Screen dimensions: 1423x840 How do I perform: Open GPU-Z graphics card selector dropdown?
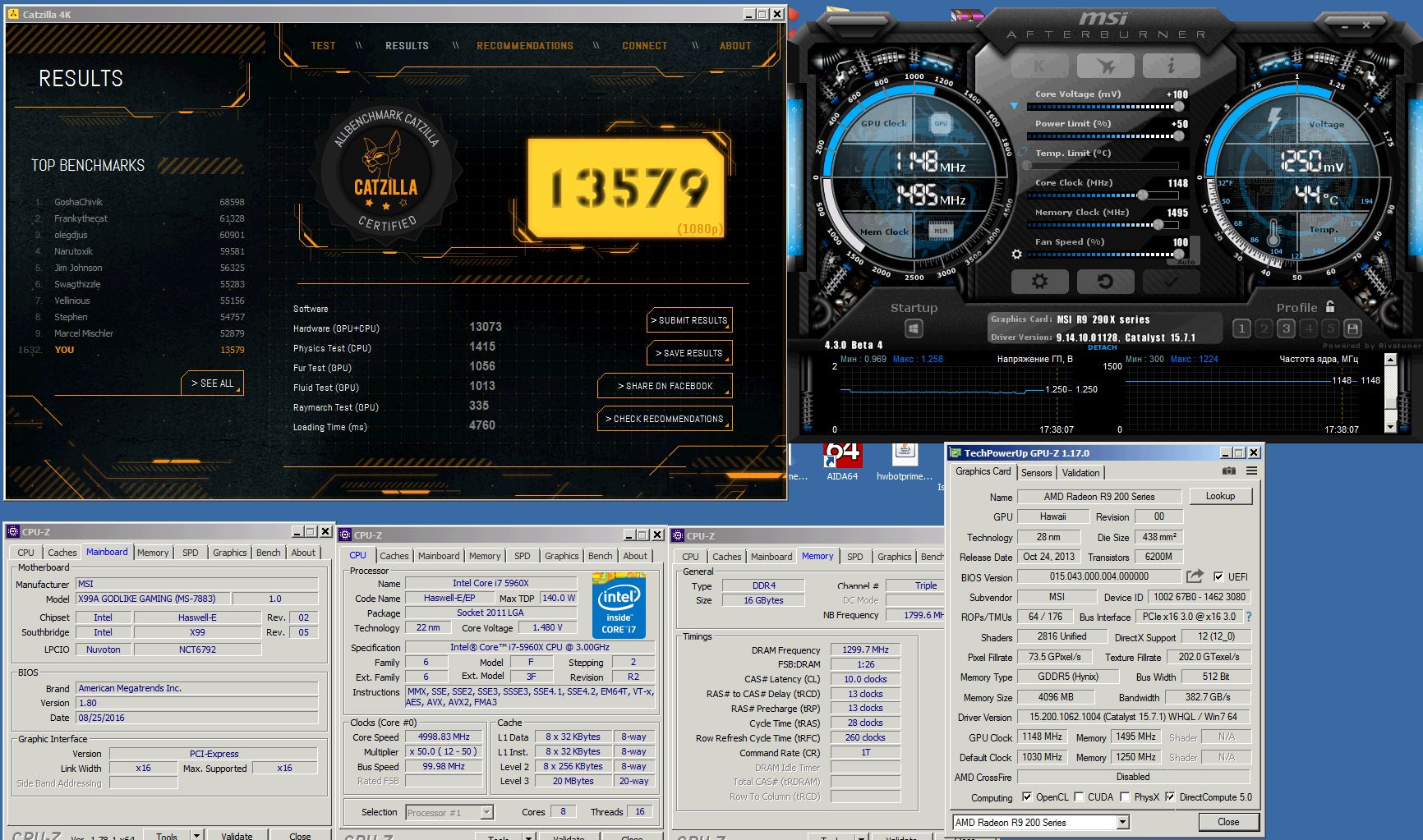[x=1122, y=822]
